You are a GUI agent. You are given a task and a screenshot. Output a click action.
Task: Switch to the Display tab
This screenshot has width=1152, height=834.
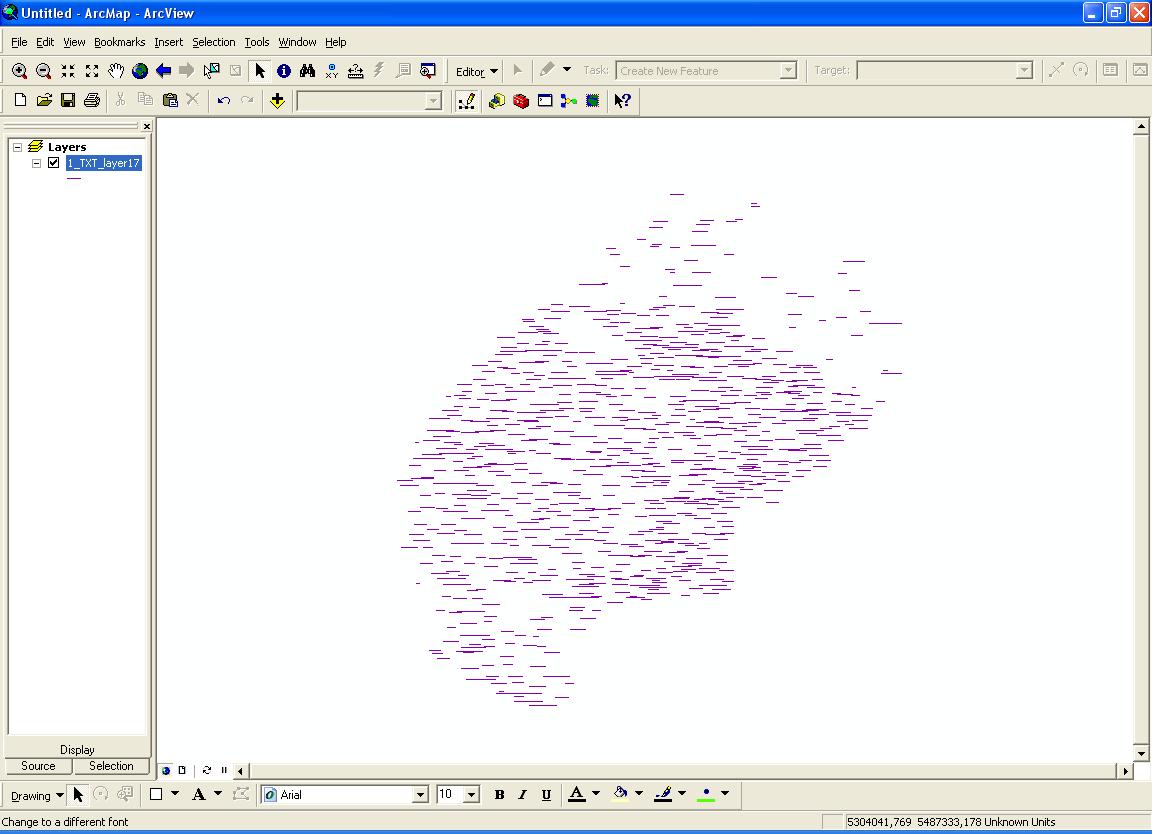point(77,749)
